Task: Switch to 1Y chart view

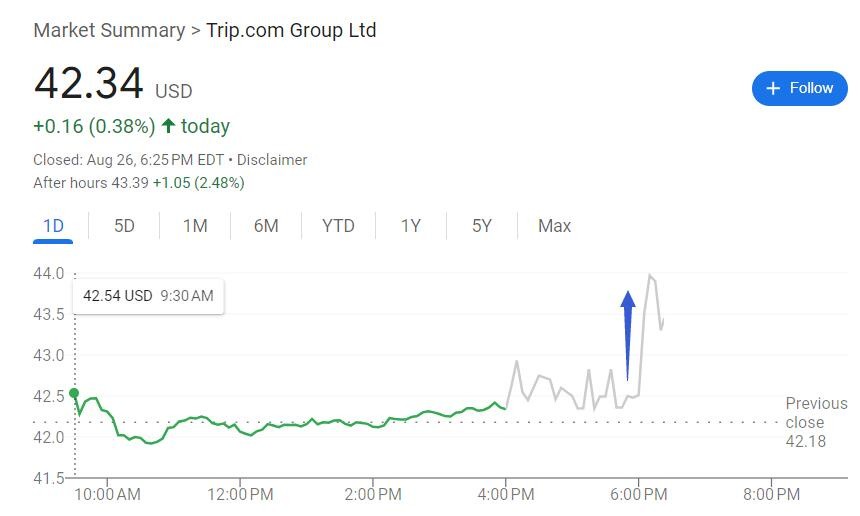Action: (411, 226)
